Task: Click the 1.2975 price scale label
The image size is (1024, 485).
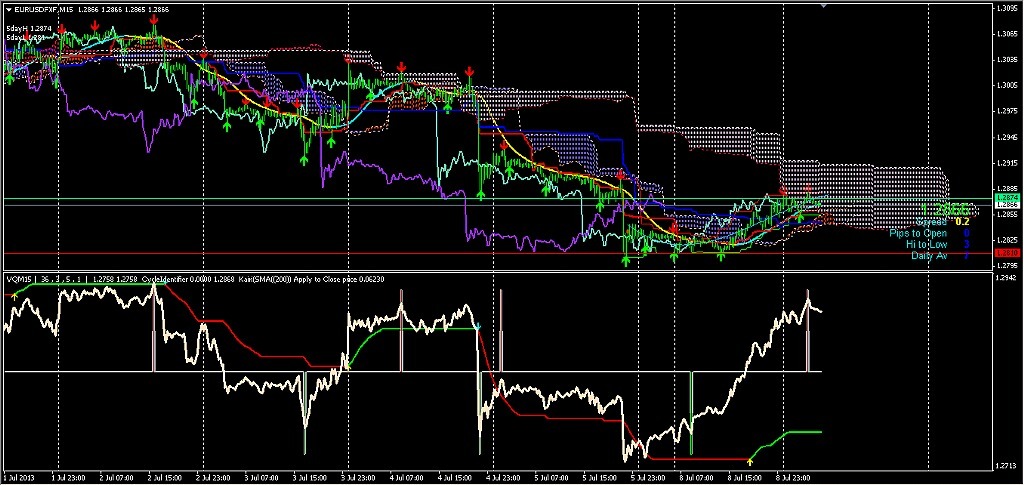Action: tap(1006, 111)
